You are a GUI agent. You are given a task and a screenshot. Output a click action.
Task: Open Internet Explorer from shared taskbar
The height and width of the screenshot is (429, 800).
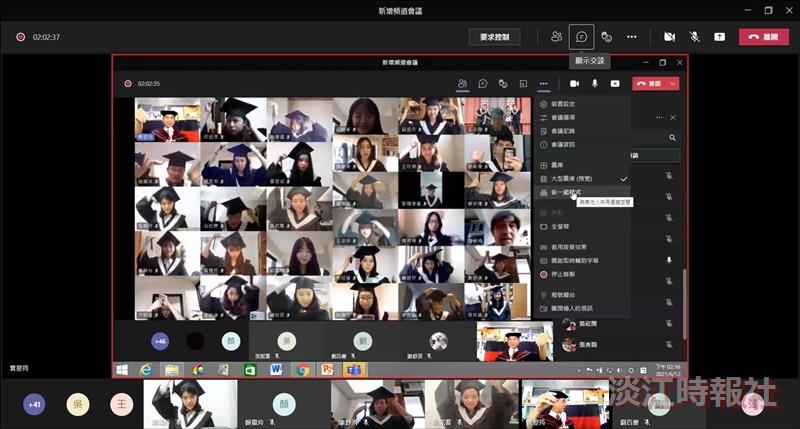click(x=146, y=370)
